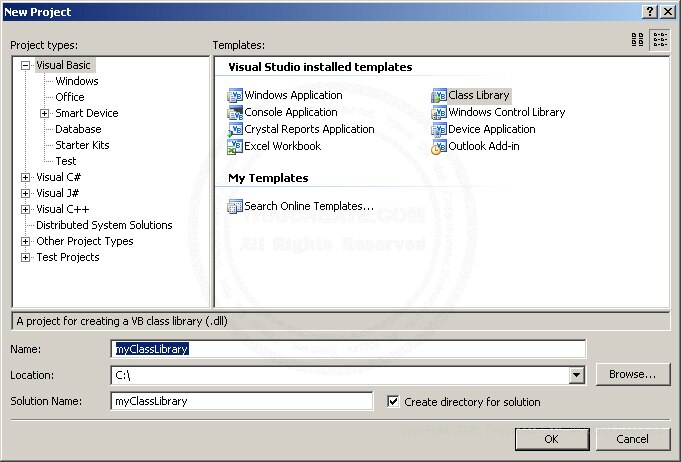Expand the Smart Device node
The image size is (681, 462).
(44, 113)
